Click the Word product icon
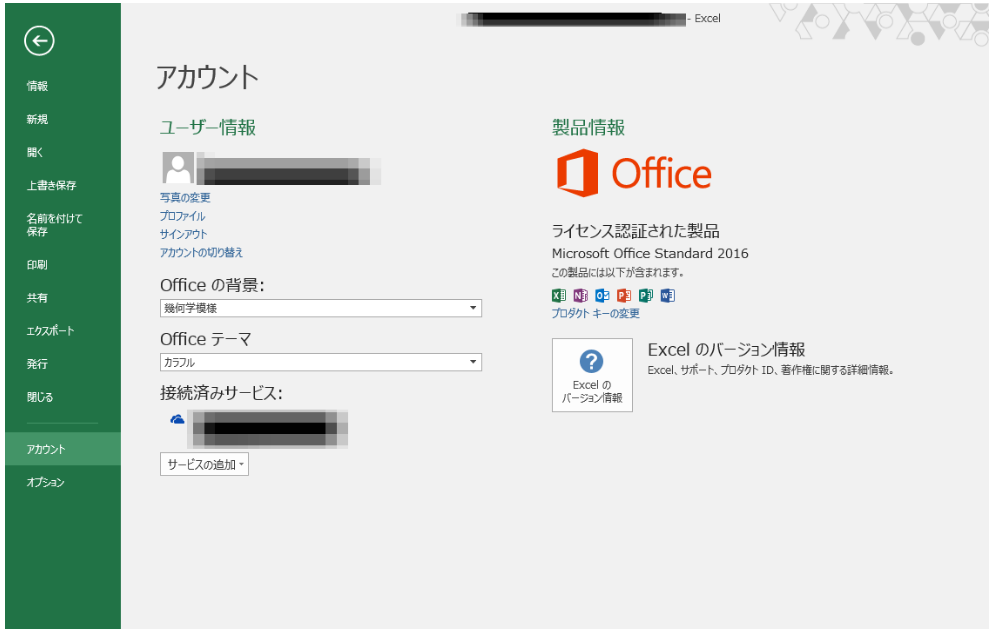The width and height of the screenshot is (995, 634). 668,295
